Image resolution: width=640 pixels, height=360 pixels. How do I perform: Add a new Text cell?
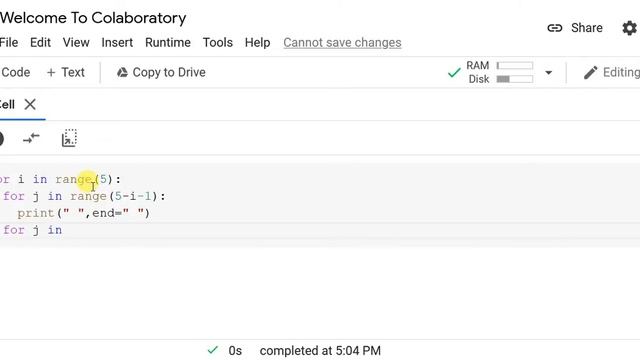[x=66, y=72]
